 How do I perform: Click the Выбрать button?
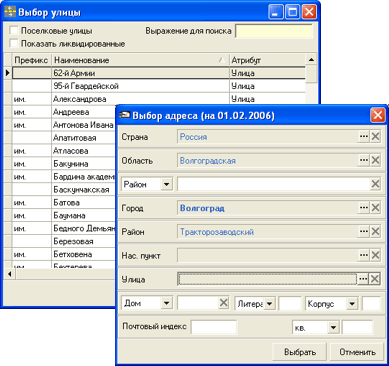[x=300, y=352]
